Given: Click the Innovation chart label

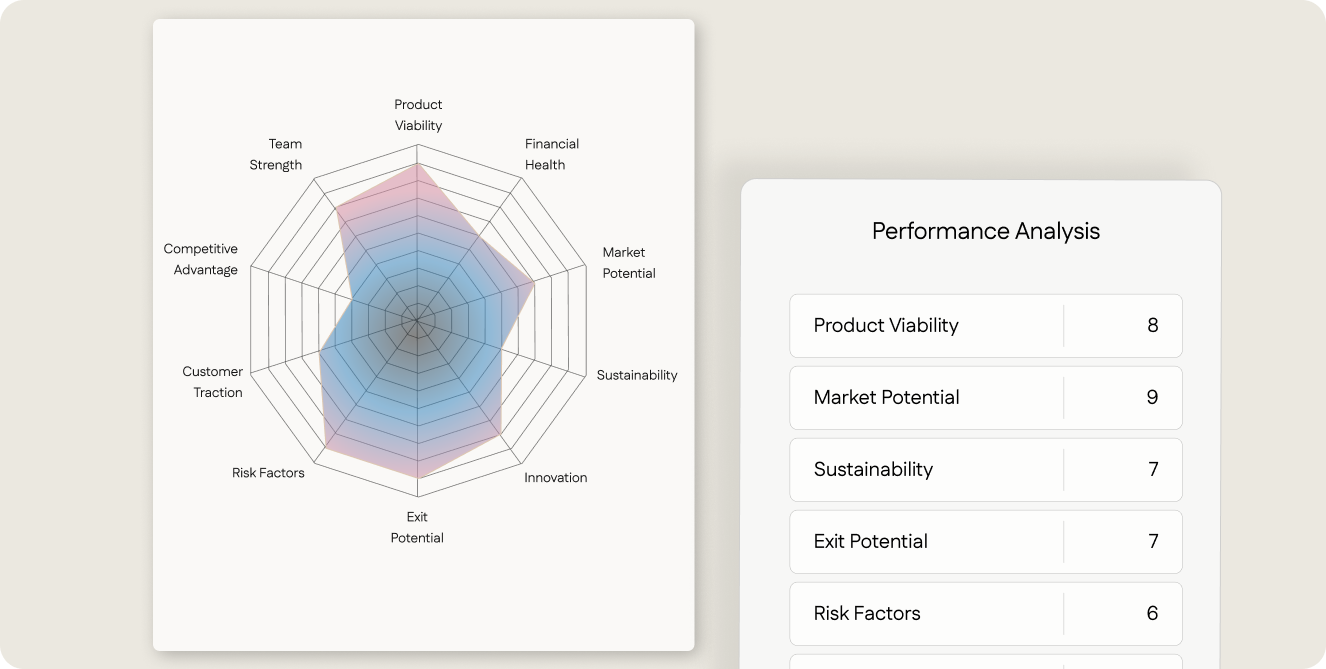Looking at the screenshot, I should click(555, 477).
